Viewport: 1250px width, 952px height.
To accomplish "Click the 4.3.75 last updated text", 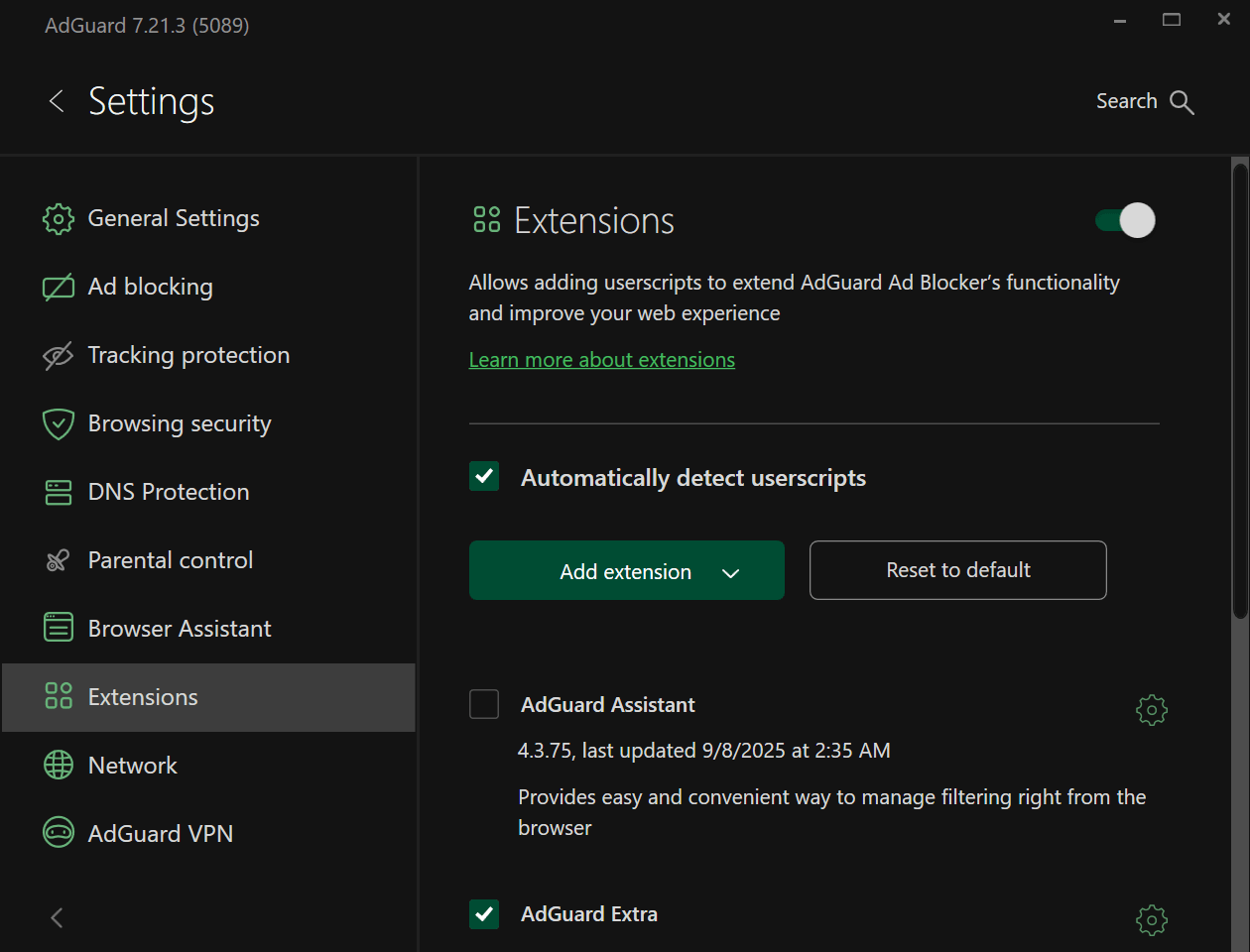I will point(704,751).
